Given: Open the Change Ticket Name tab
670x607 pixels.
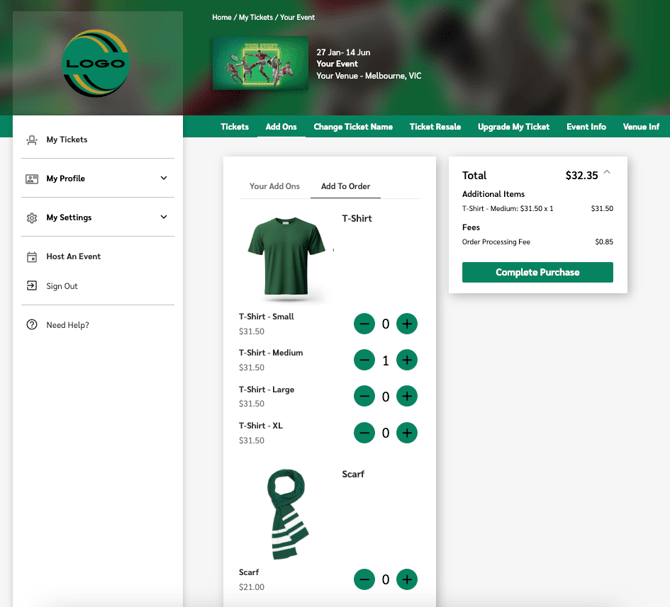Looking at the screenshot, I should click(353, 127).
